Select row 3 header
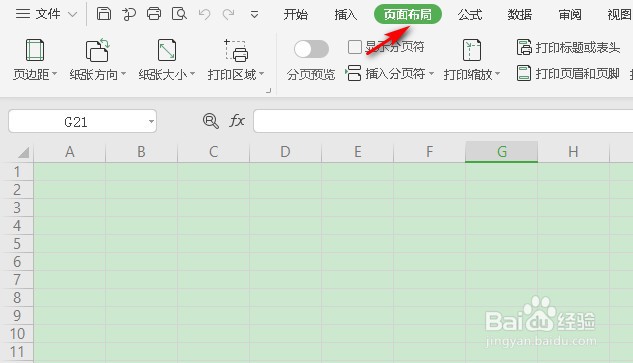Screen dimensions: 633x363 (x=17, y=208)
